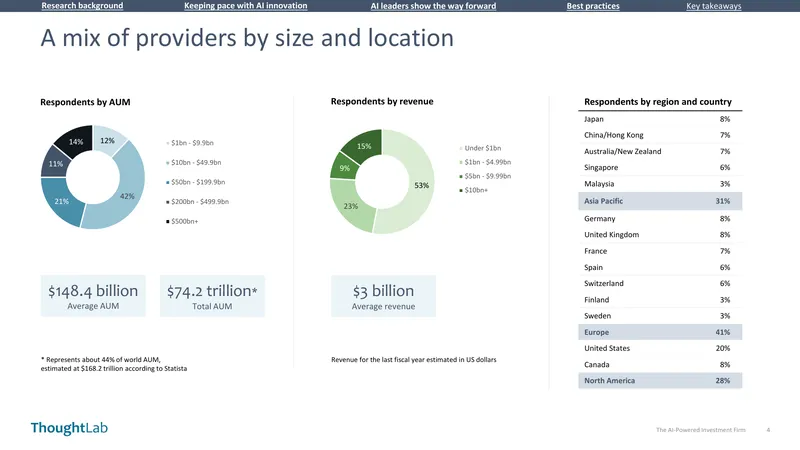Click the ThoughtLab logo
Viewport: 800px width, 450px height.
69,428
